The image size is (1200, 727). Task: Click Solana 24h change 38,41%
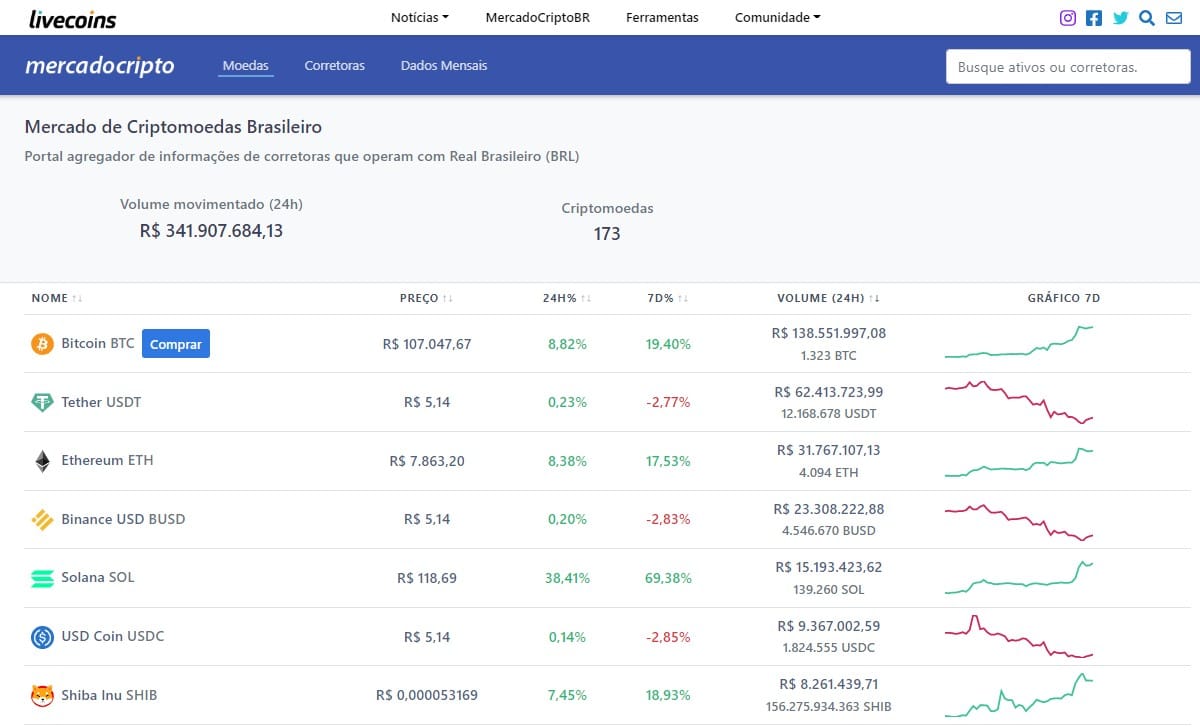pyautogui.click(x=567, y=578)
